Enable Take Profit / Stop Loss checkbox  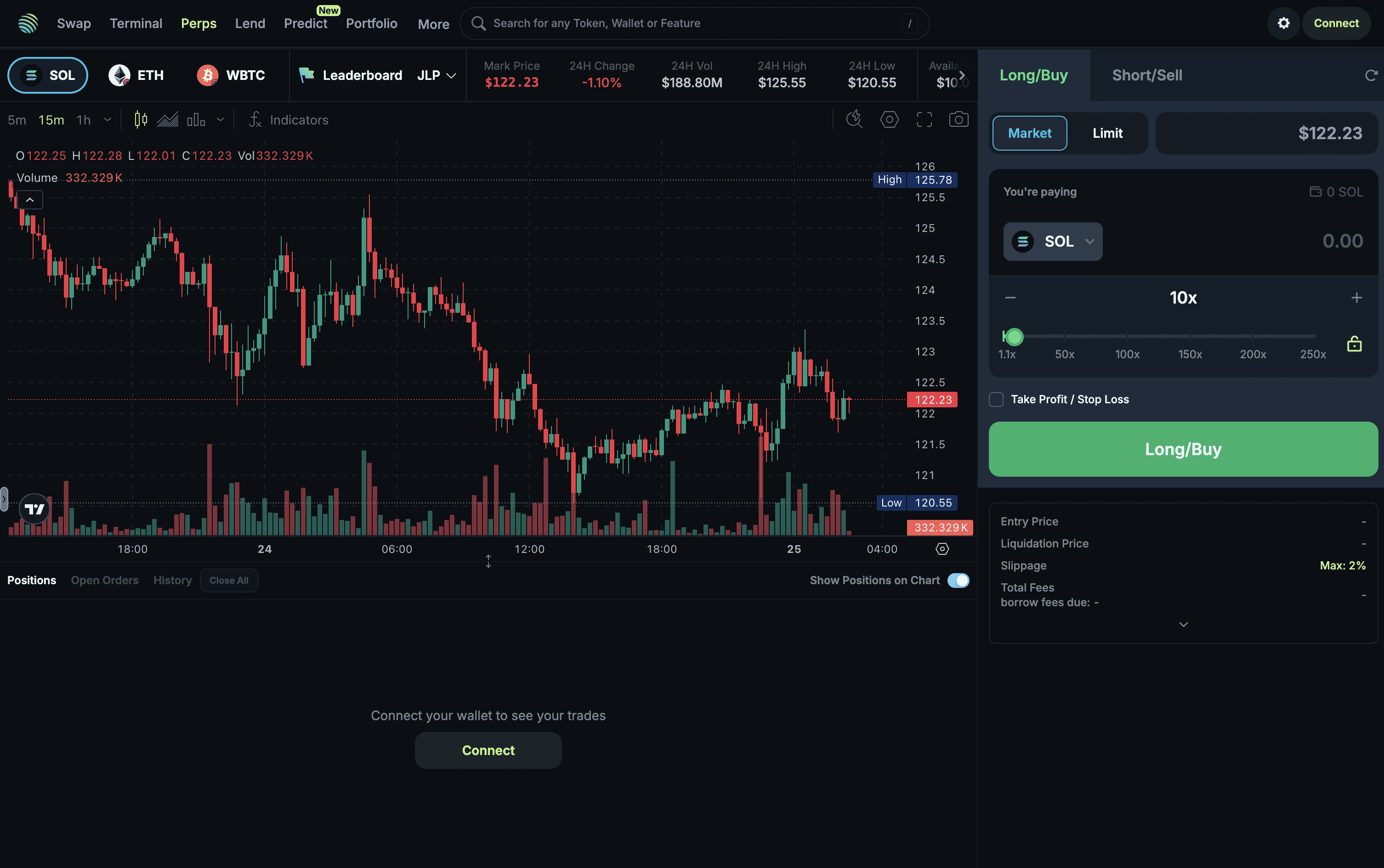point(996,400)
